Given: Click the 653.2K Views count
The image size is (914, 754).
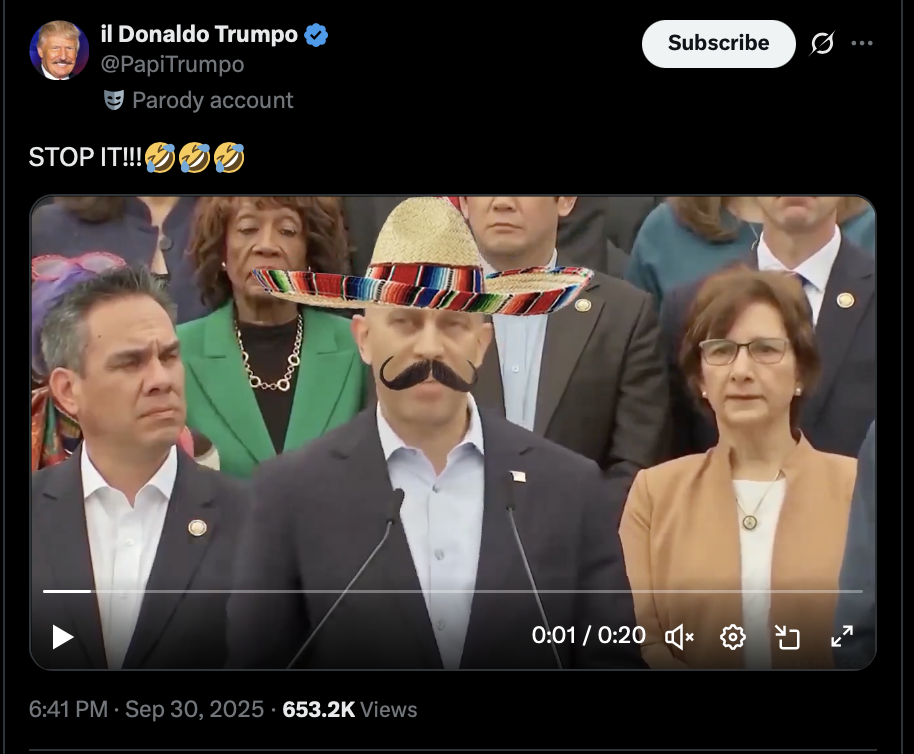Looking at the screenshot, I should click(350, 710).
